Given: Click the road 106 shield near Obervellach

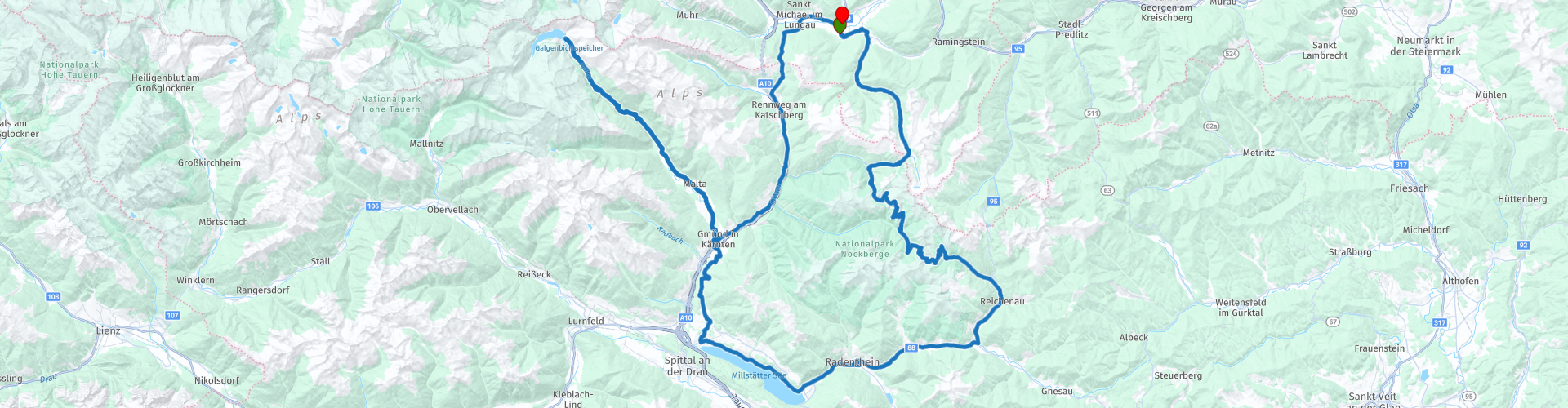Looking at the screenshot, I should (x=373, y=206).
